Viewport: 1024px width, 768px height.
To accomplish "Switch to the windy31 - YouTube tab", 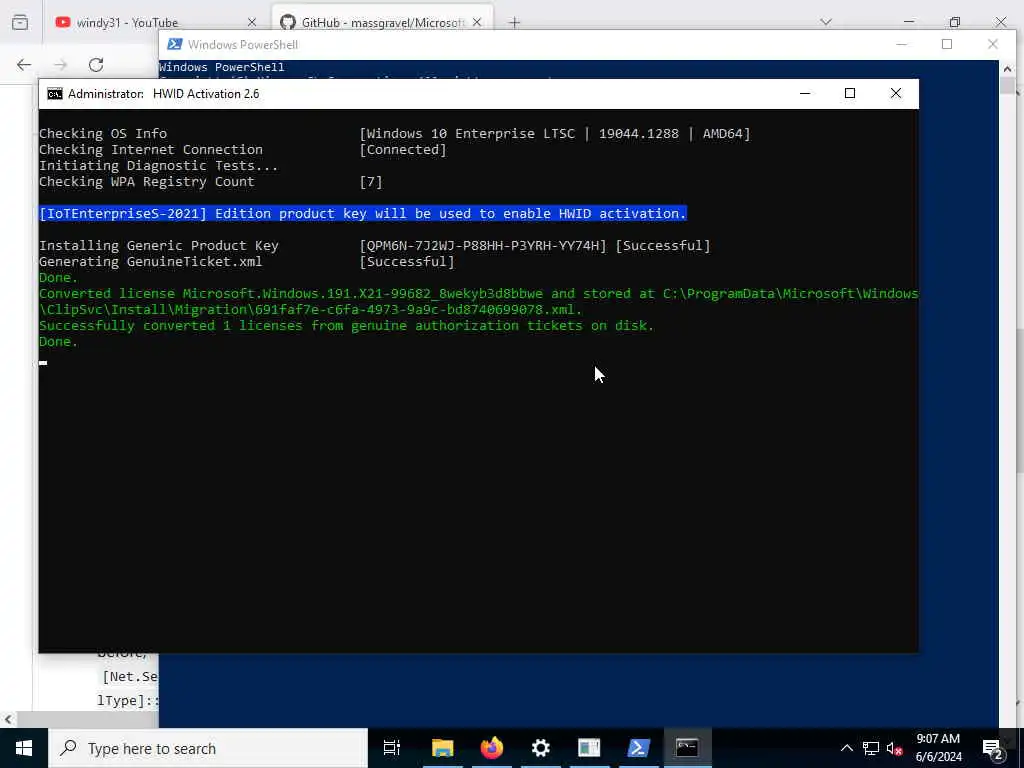I will (x=127, y=23).
